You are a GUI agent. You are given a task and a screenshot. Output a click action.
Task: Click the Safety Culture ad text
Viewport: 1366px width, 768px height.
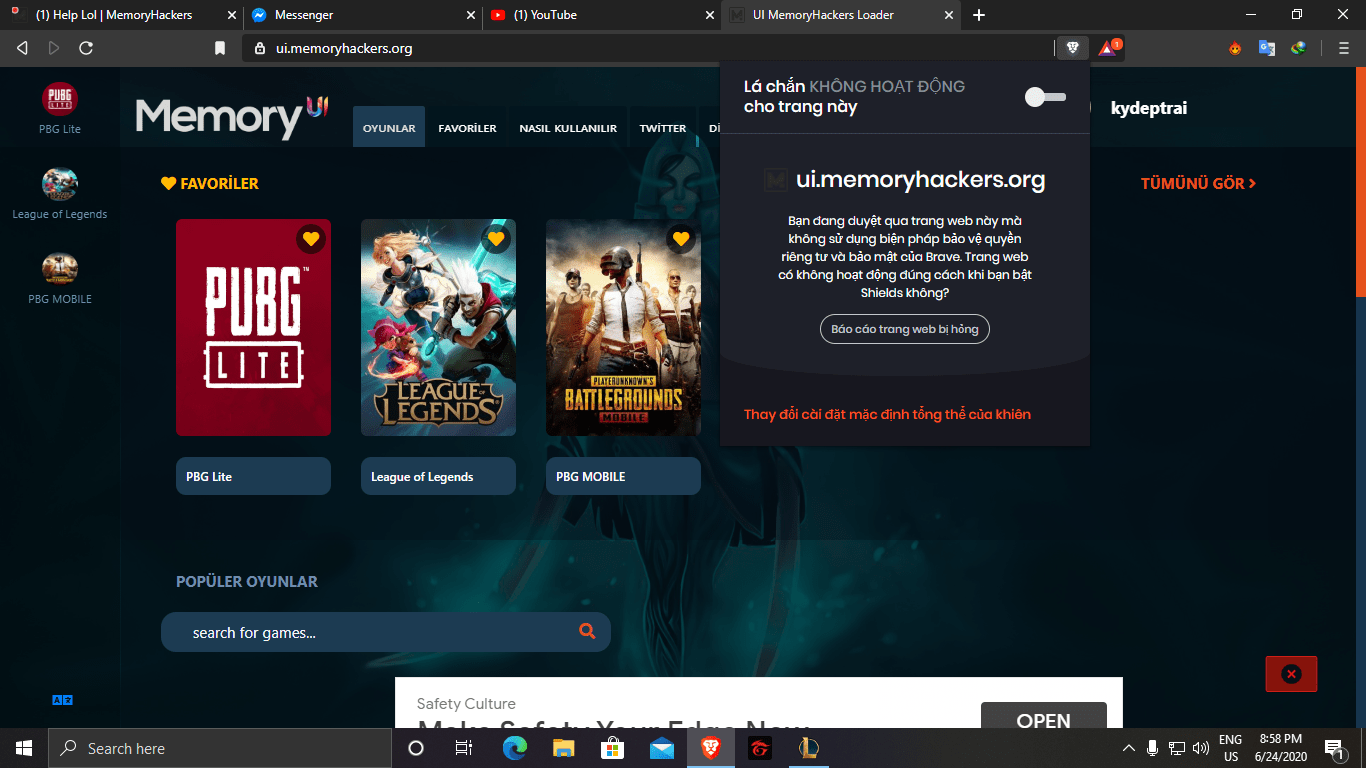[x=466, y=703]
